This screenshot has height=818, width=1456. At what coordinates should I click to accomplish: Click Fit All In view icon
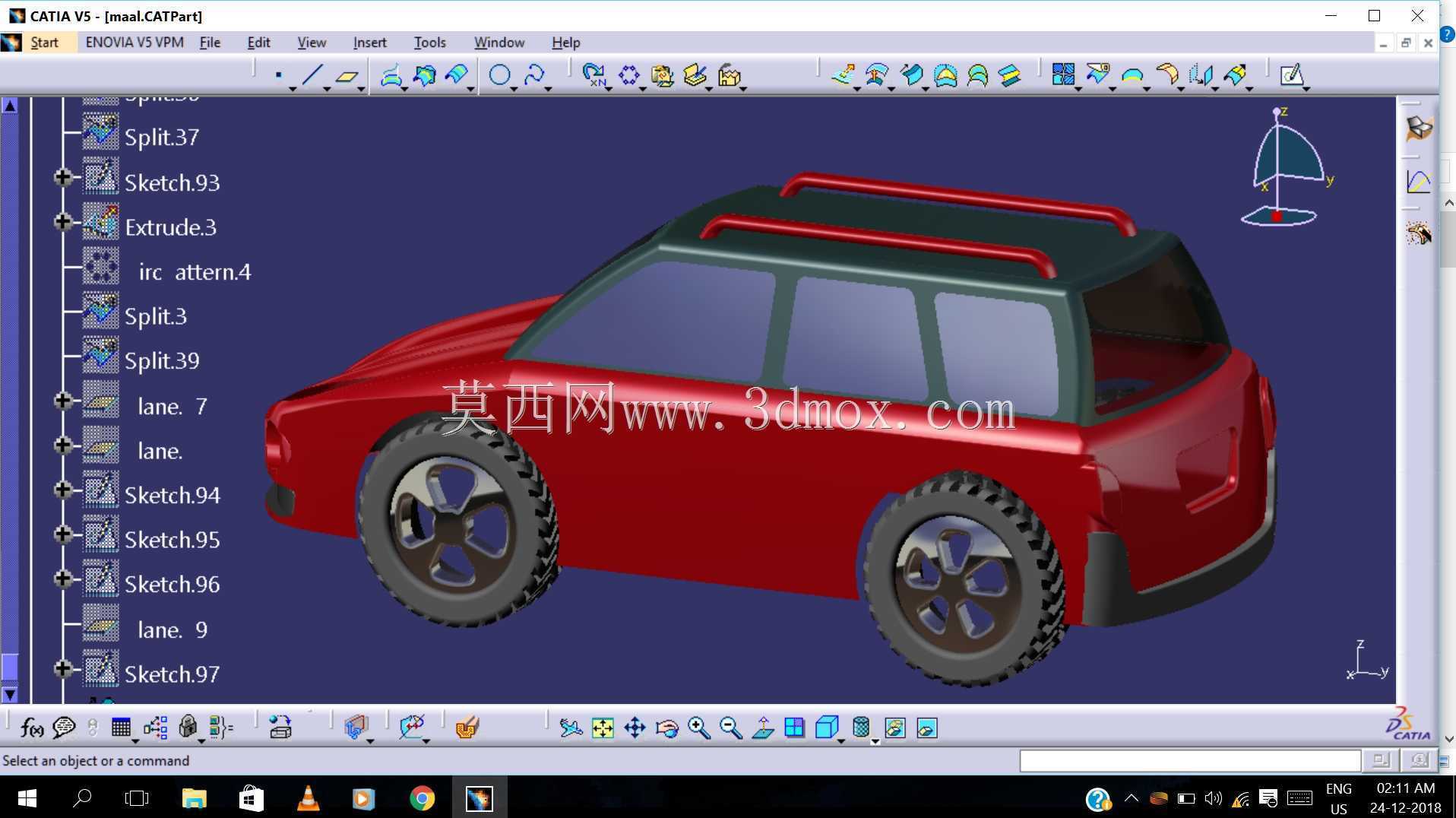point(603,728)
